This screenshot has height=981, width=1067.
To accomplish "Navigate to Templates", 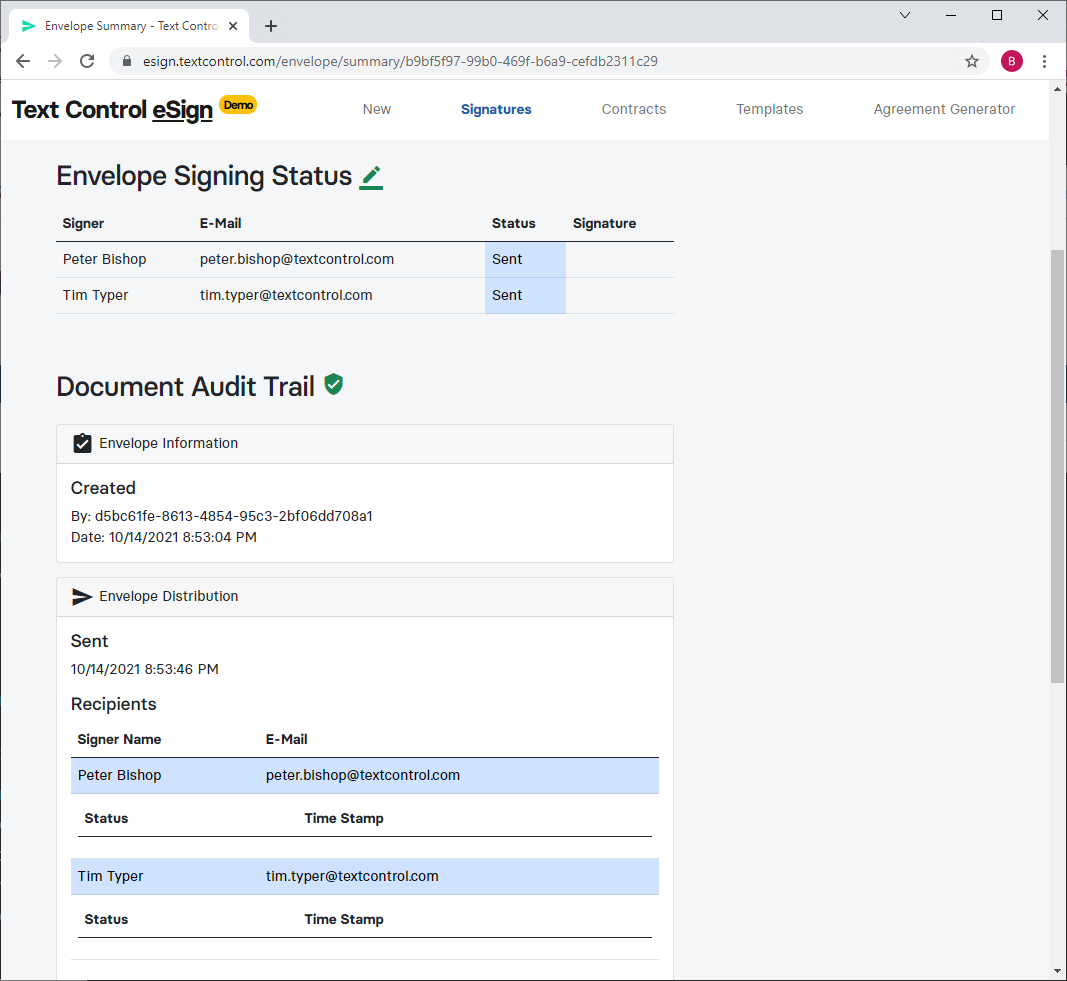I will tap(770, 110).
